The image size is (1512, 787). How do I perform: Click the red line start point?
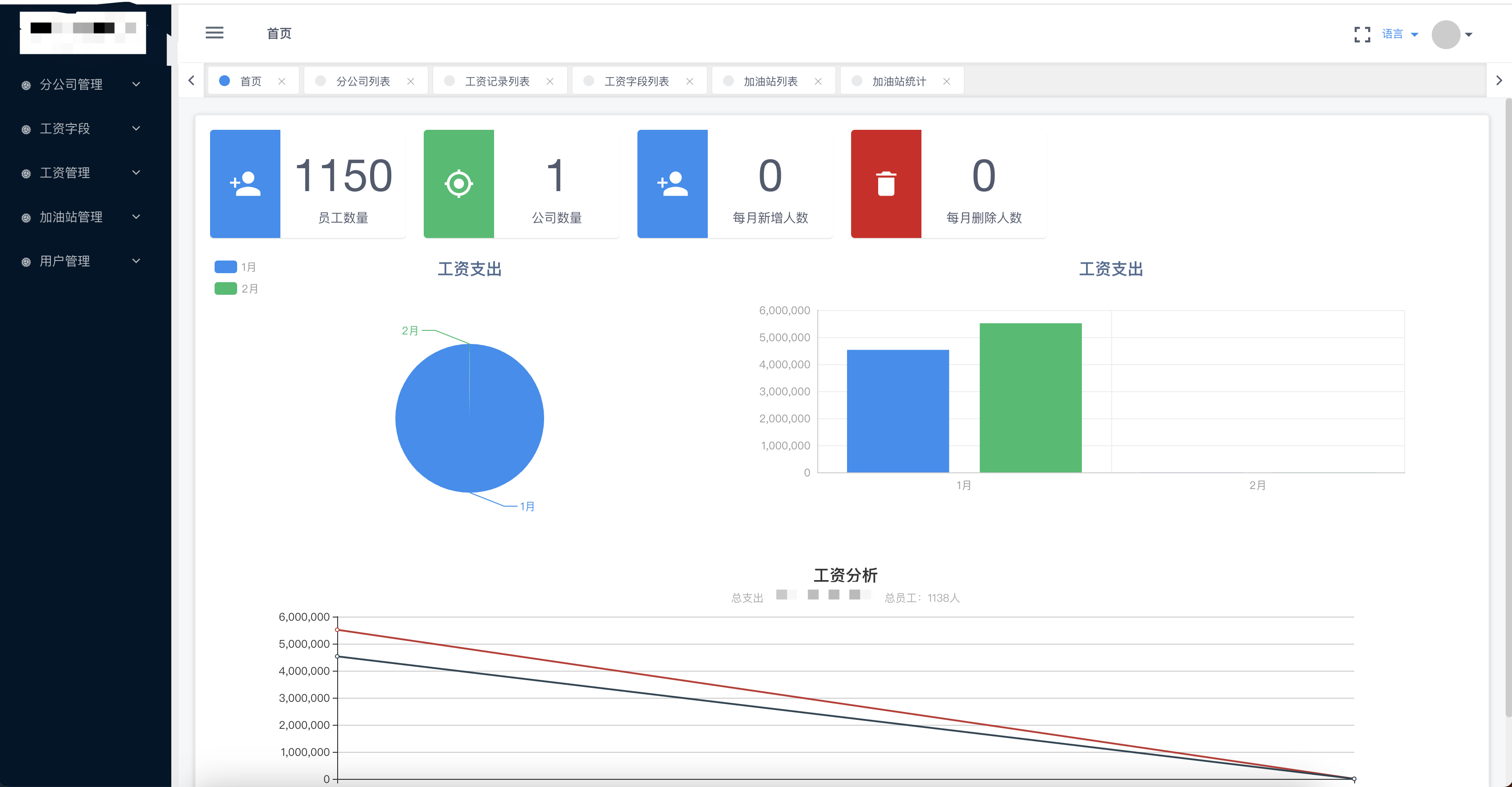tap(338, 630)
